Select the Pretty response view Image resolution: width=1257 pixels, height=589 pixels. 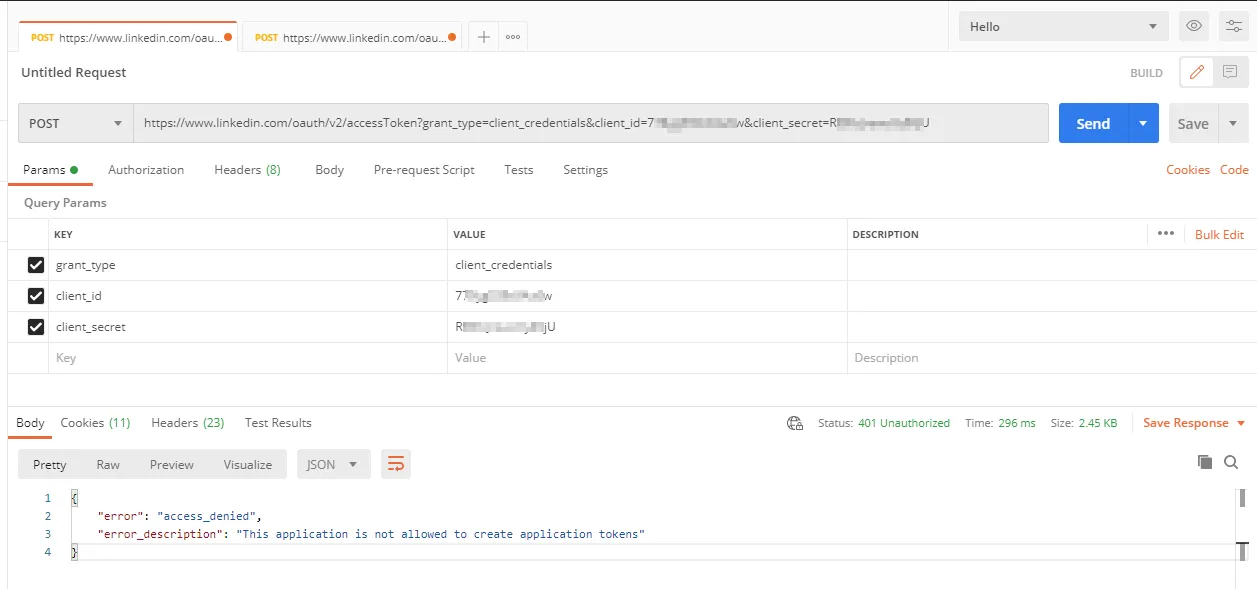[49, 464]
